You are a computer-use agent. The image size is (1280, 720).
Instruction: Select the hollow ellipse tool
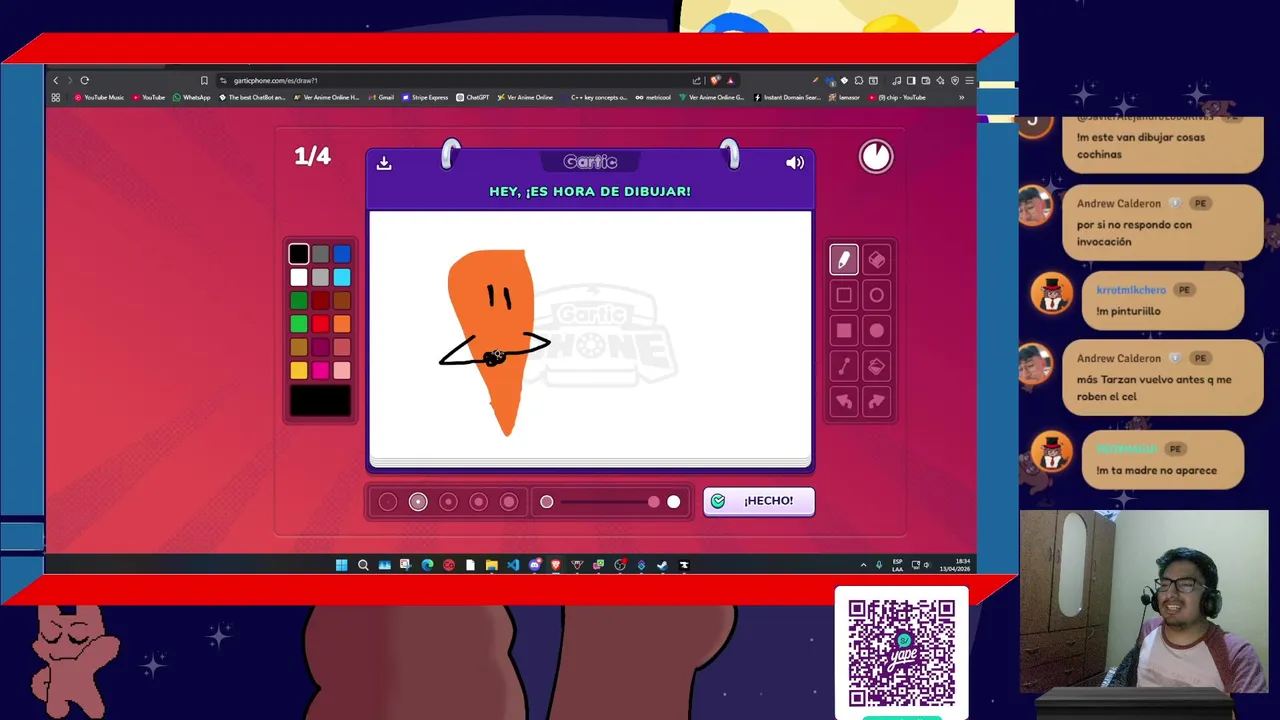[877, 295]
